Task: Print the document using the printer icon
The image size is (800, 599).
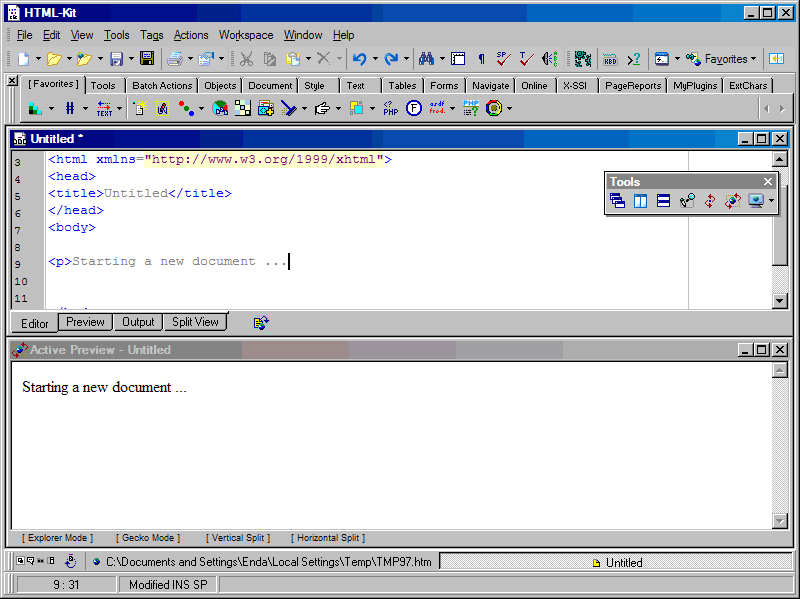Action: [x=175, y=59]
